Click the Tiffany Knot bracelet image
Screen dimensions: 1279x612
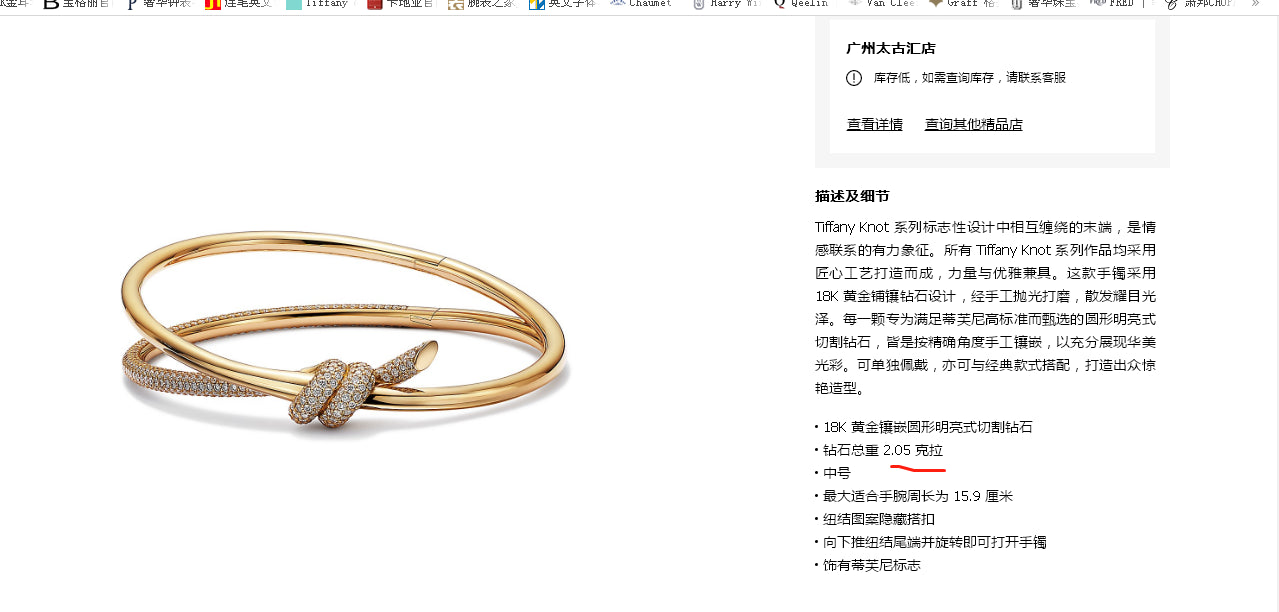point(345,333)
